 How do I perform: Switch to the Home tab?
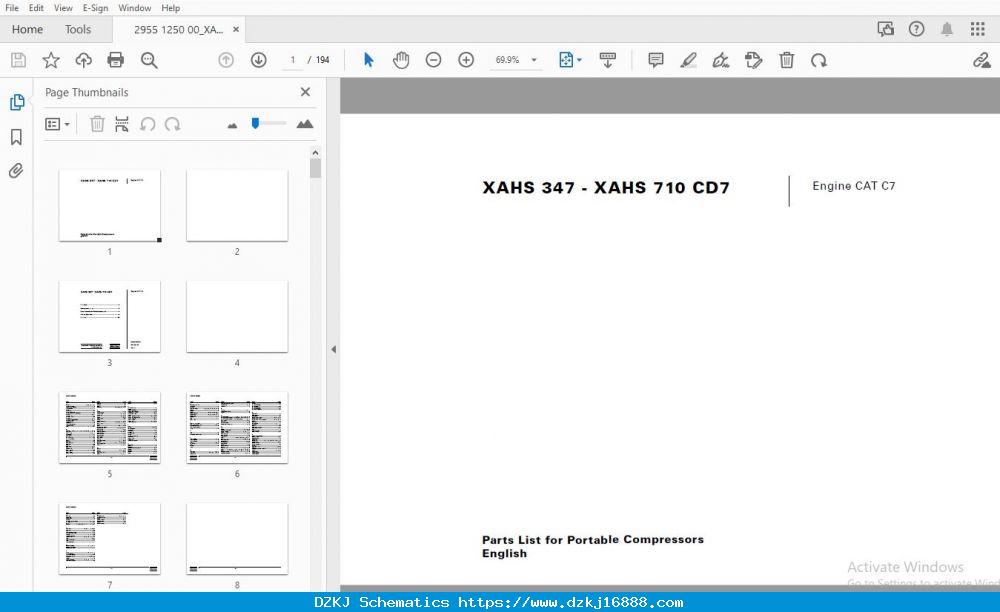pos(27,29)
